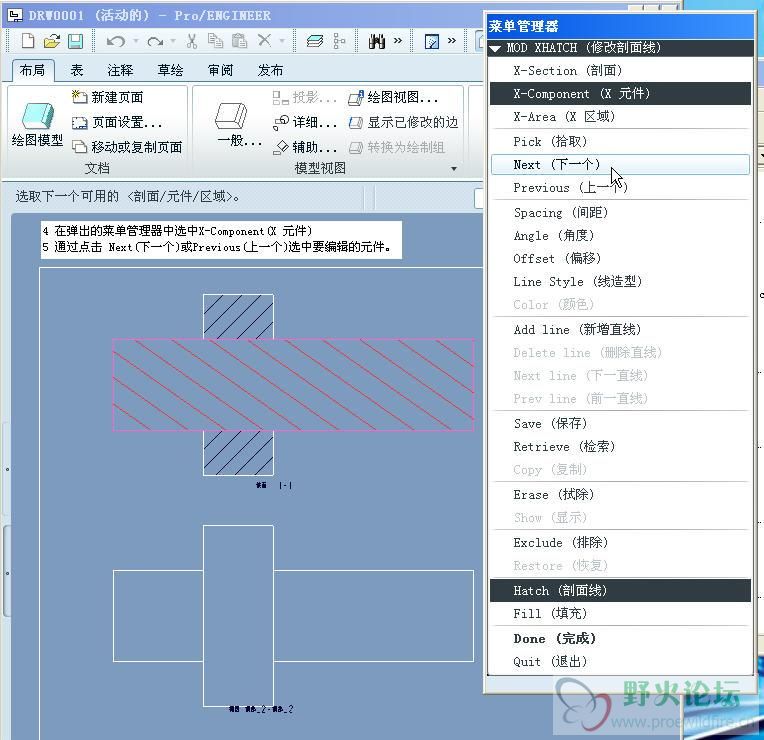
Task: Switch to the 审阅 tab
Action: 221,71
